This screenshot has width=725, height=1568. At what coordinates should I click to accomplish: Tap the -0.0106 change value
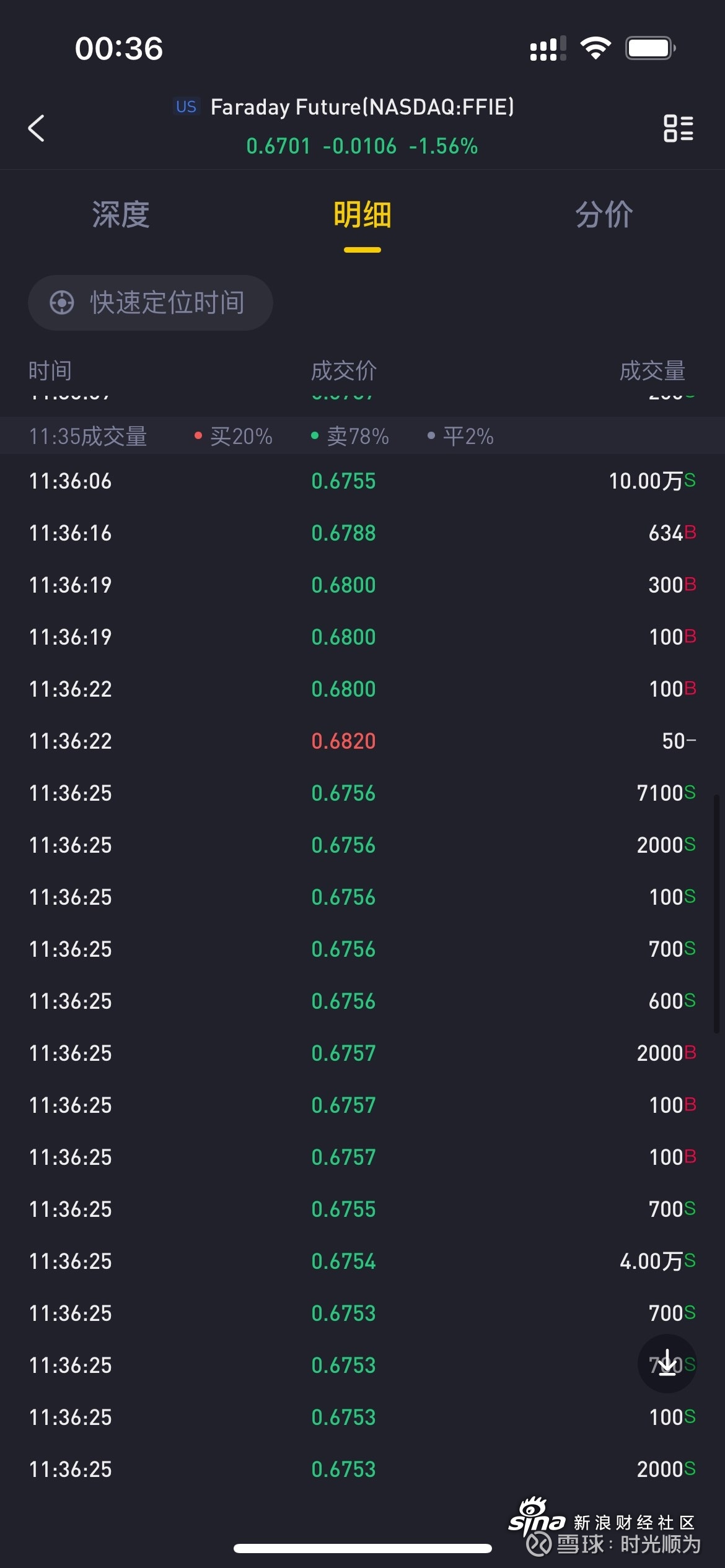pyautogui.click(x=359, y=146)
